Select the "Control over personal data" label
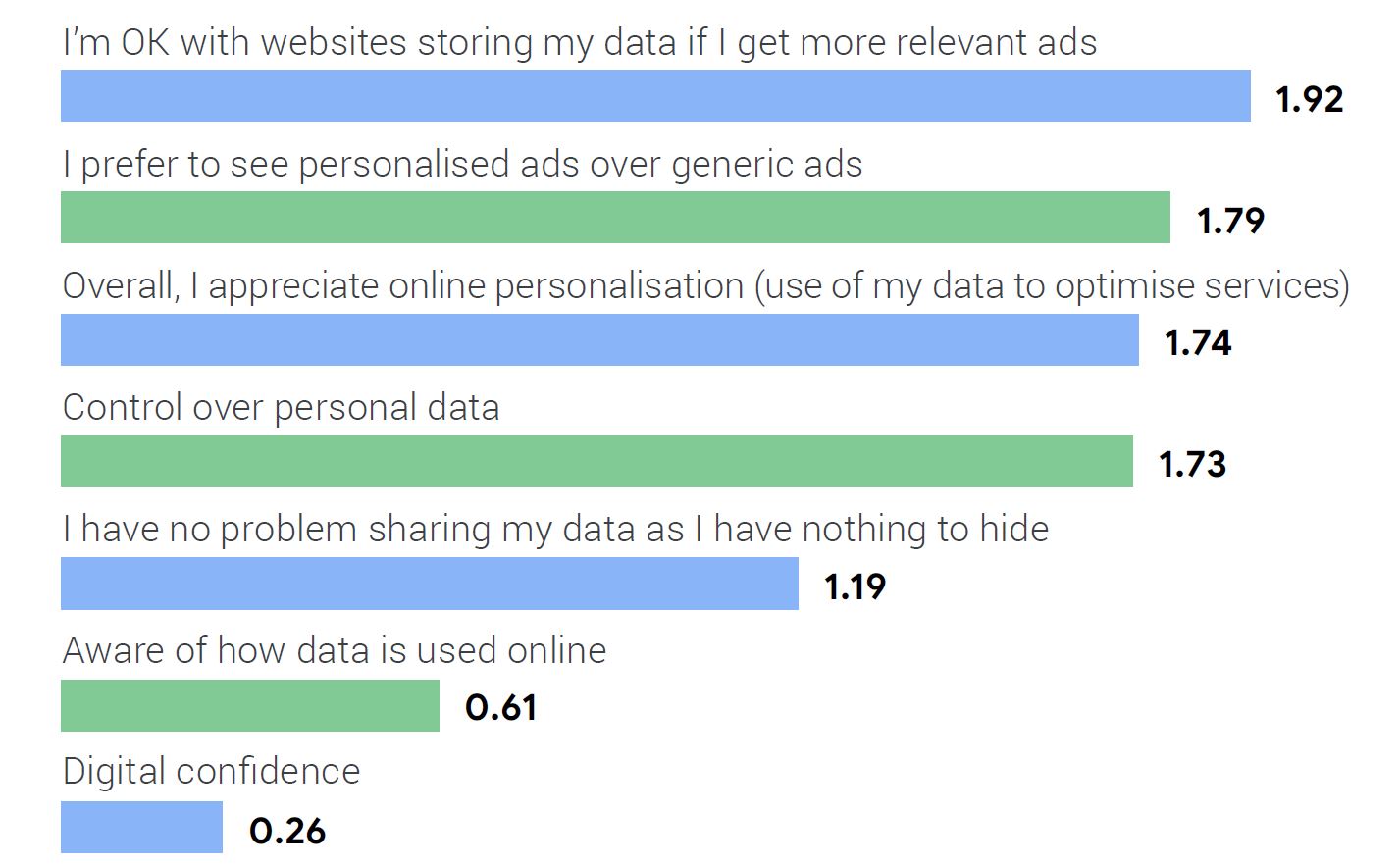This screenshot has height=866, width=1400. pos(281,408)
